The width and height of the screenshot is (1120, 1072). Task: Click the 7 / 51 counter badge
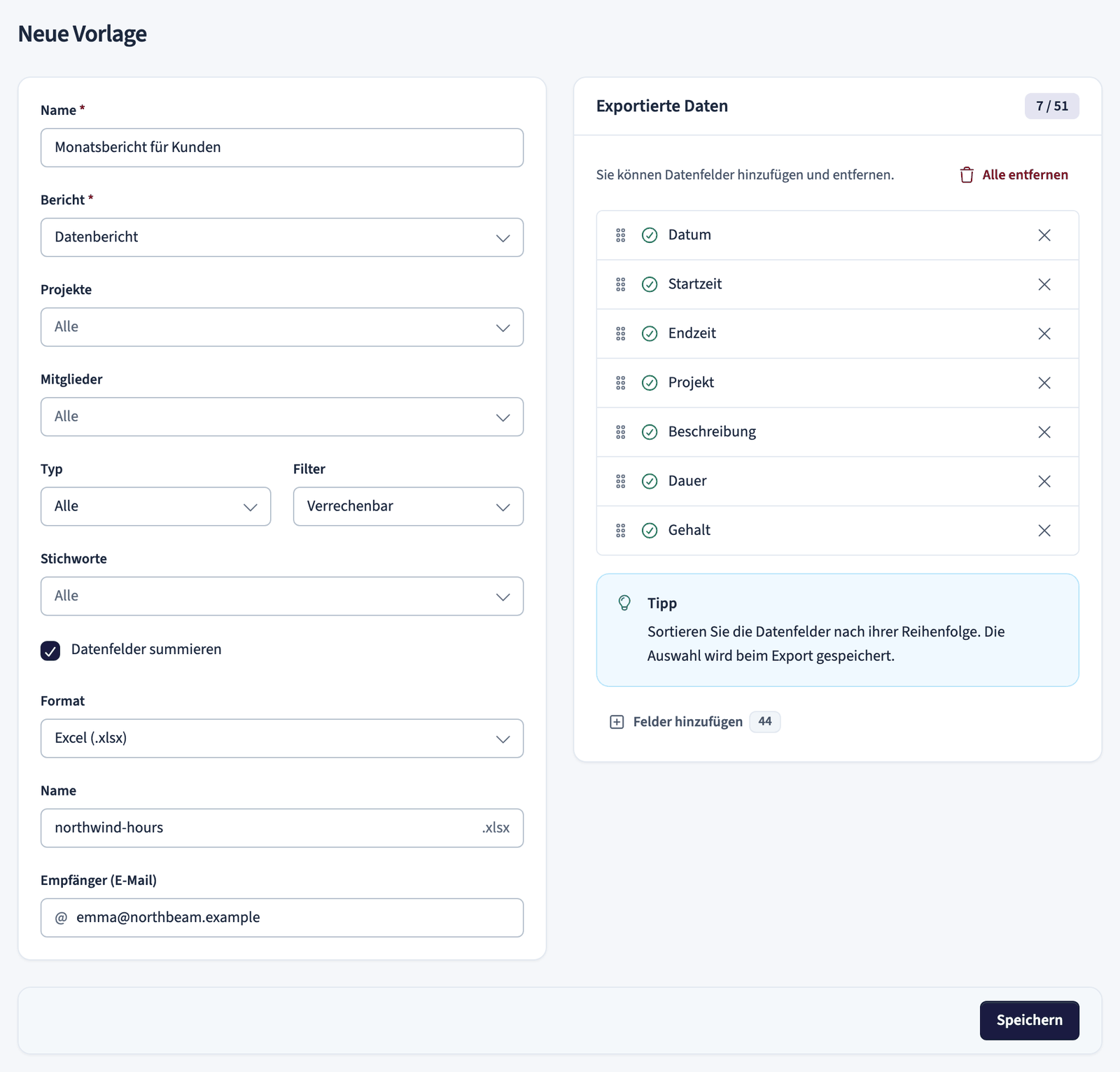1051,106
